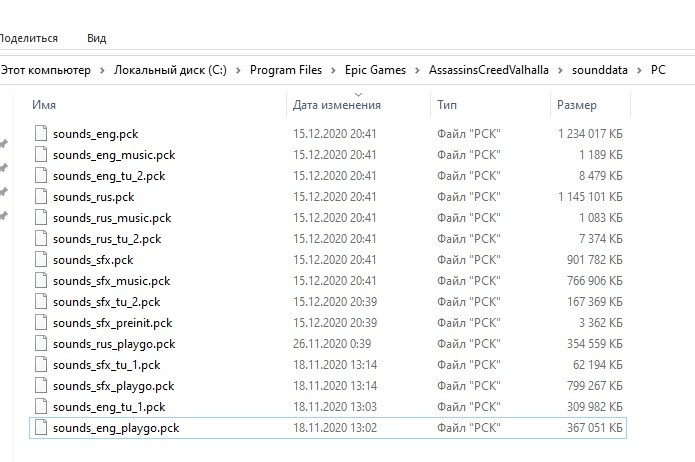
Task: Click file icon of sounds_sfx_music.pck
Action: 41,280
